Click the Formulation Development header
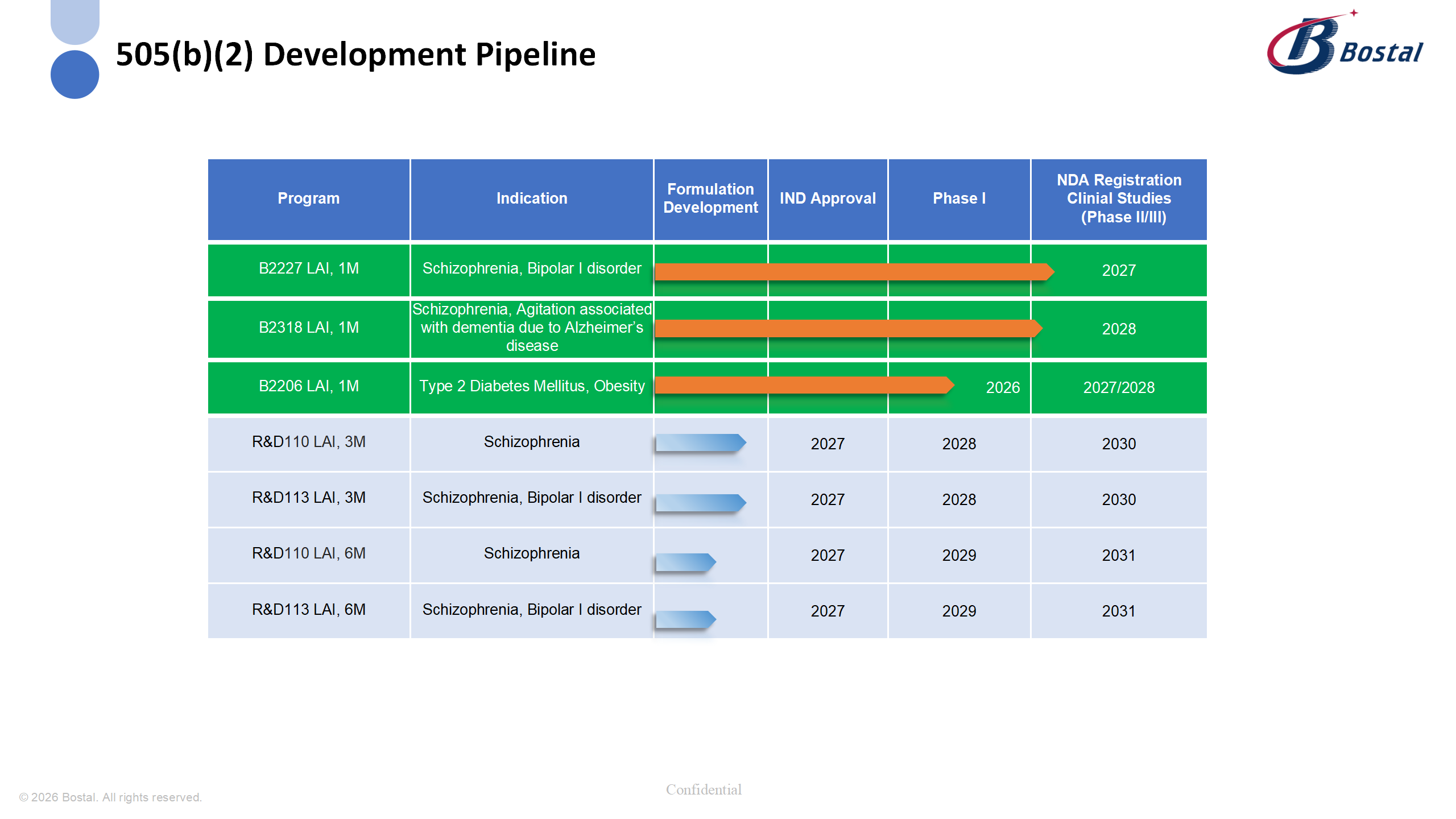 pos(710,198)
